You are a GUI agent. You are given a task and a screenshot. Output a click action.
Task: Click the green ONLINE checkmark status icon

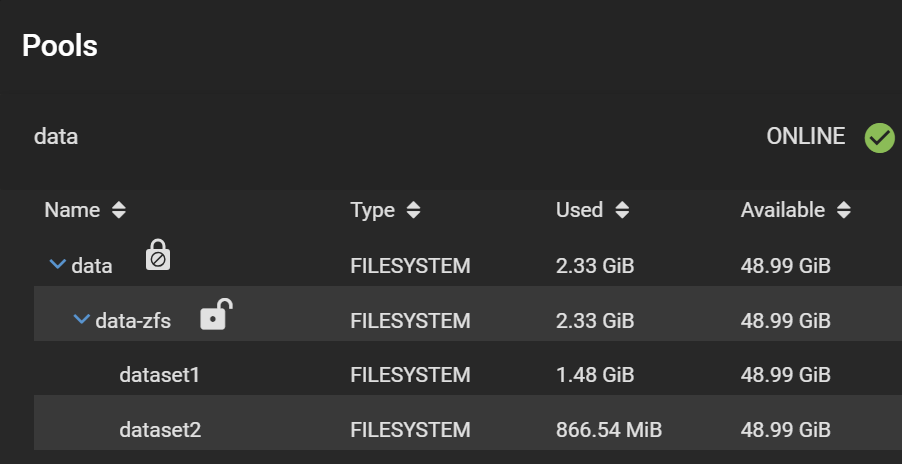[879, 137]
